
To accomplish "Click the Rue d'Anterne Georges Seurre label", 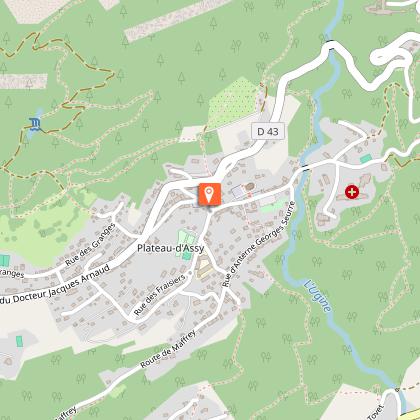I will click(259, 244).
